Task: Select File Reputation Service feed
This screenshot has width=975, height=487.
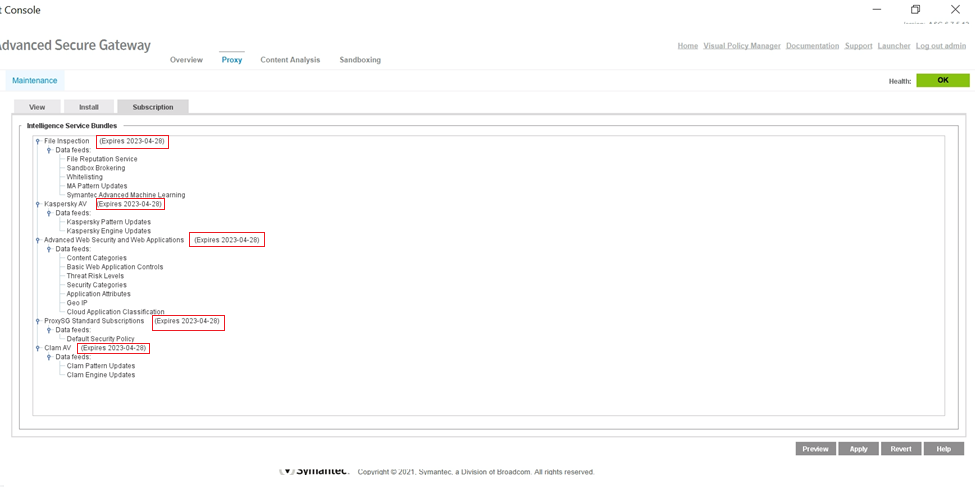Action: click(102, 159)
